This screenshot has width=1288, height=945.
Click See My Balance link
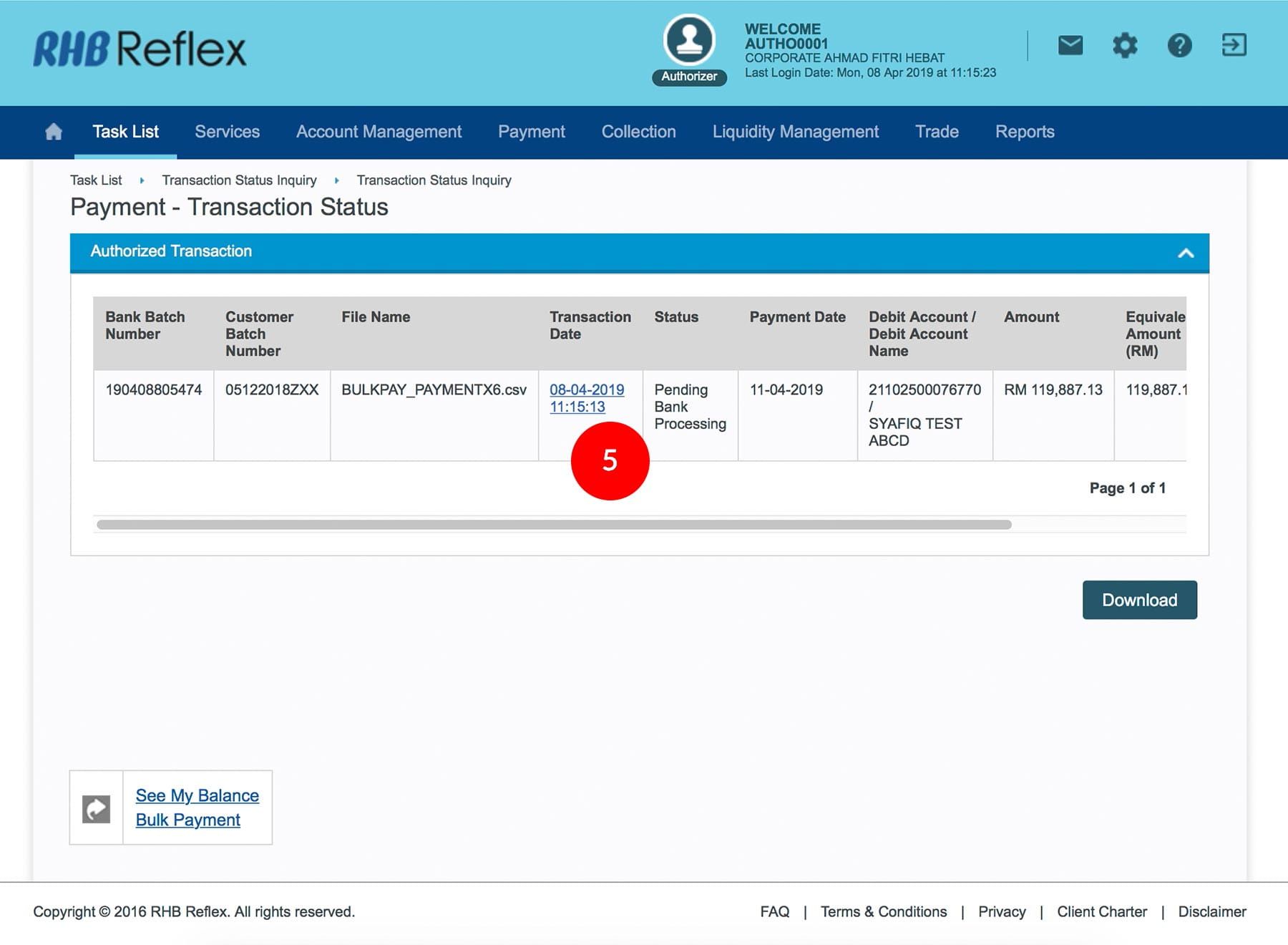tap(197, 795)
